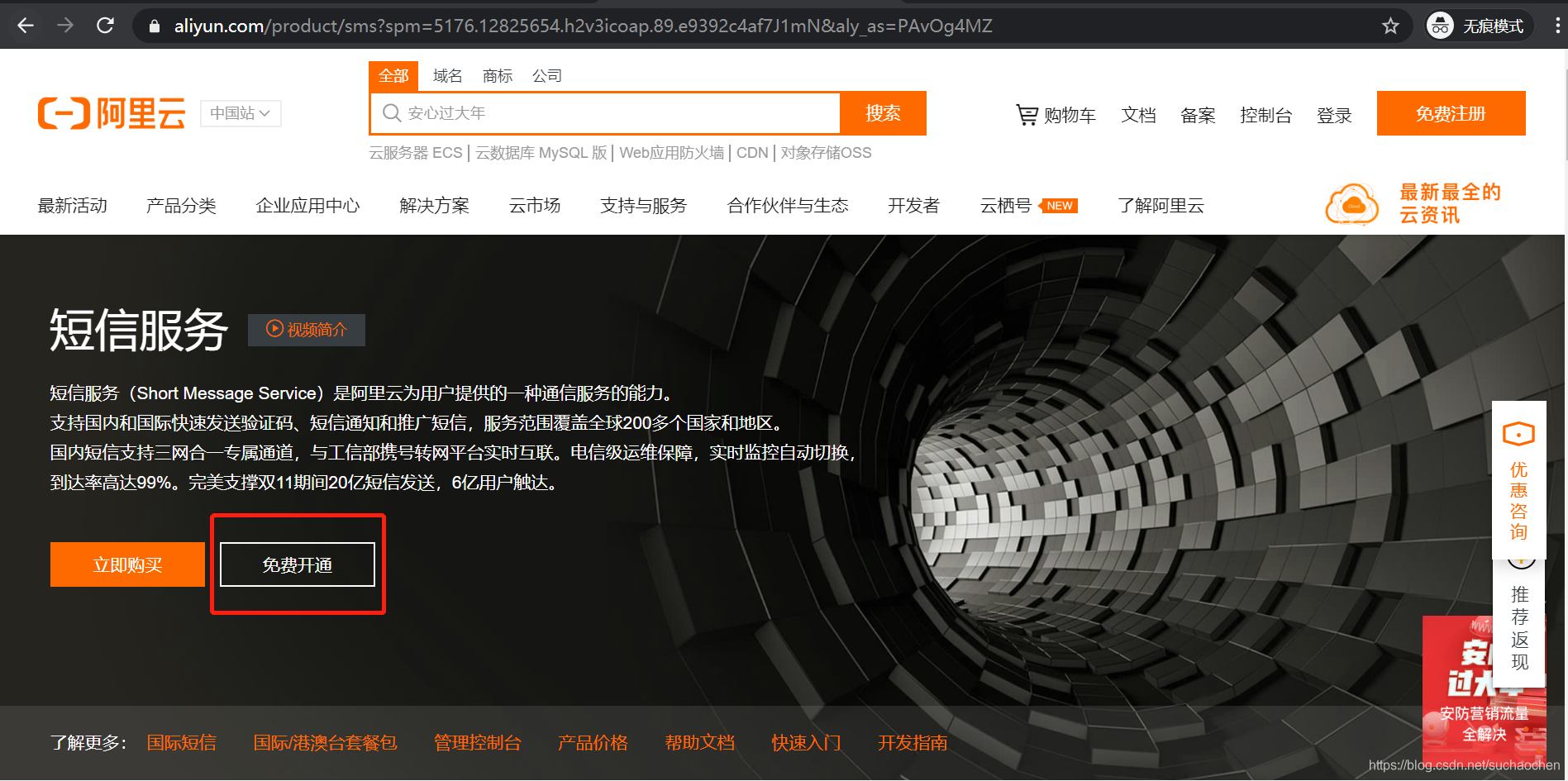Viewport: 1568px width, 781px height.
Task: Select the 商标 search tab
Action: point(498,76)
